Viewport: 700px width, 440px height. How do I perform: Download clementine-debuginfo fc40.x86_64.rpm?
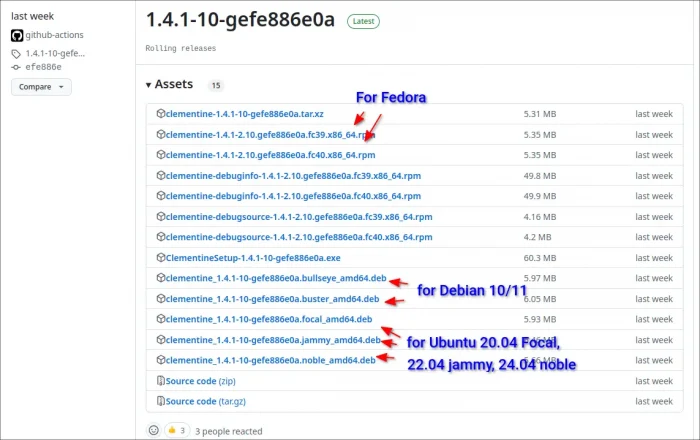click(293, 196)
